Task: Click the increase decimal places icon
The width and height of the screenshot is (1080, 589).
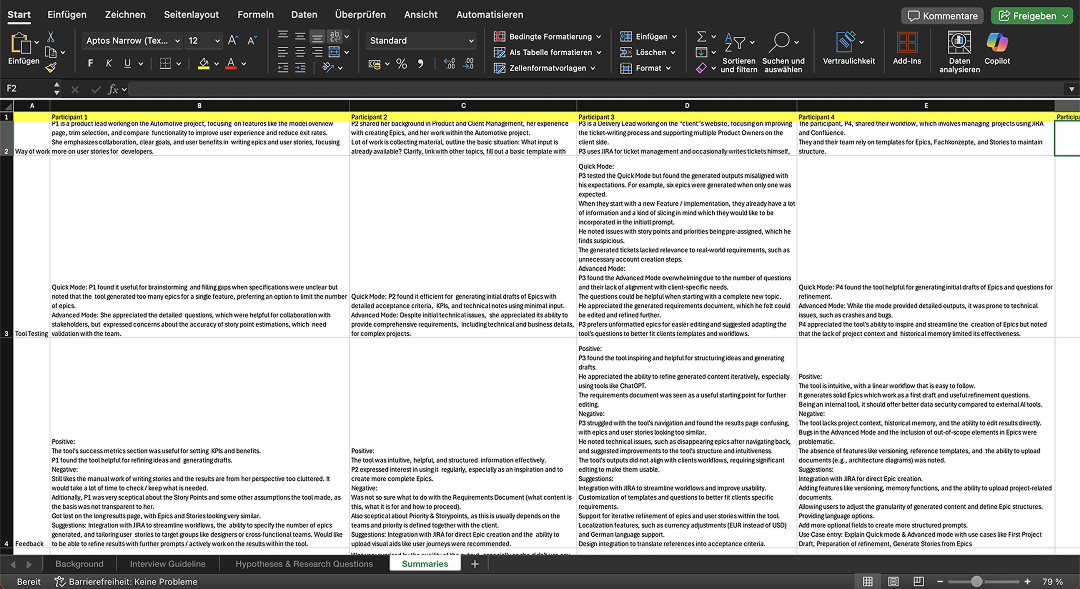Action: click(x=450, y=63)
